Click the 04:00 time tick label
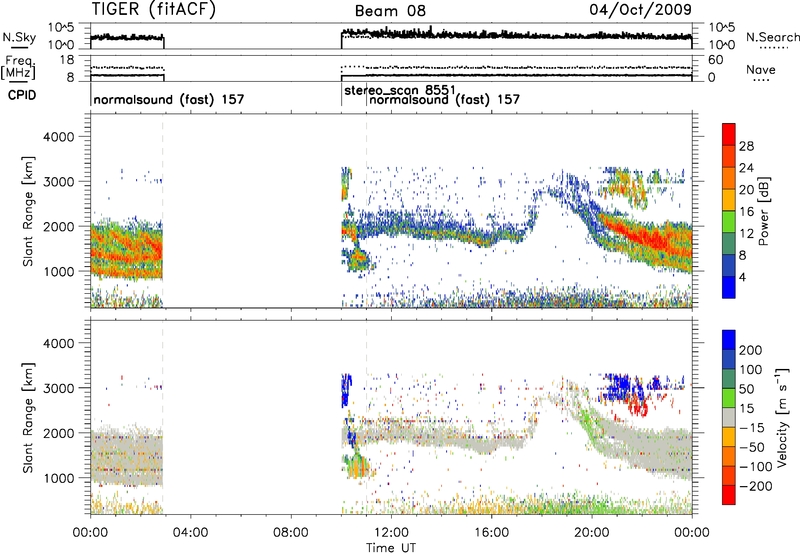The image size is (800, 554). click(190, 533)
